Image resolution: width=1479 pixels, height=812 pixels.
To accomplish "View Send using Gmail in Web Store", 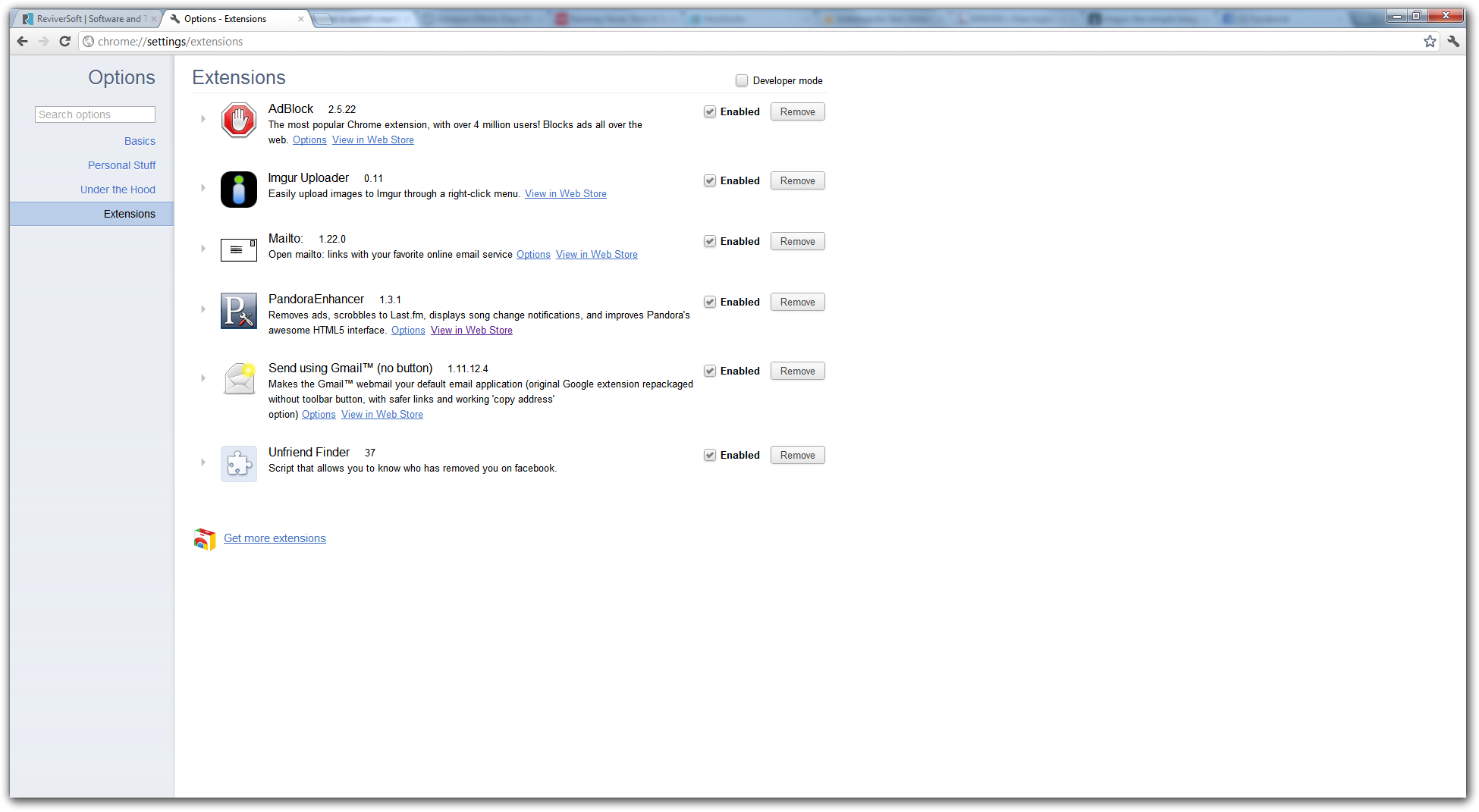I will click(382, 415).
